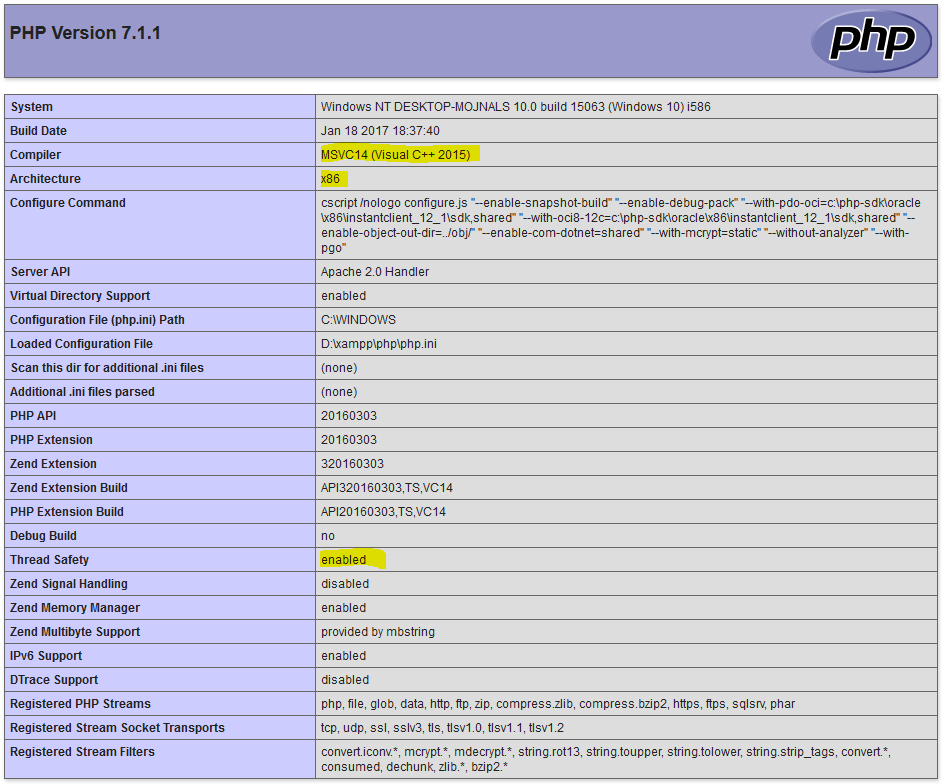Click the 'DTrace Support' label
Screen dimensions: 943x784
[x=54, y=681]
